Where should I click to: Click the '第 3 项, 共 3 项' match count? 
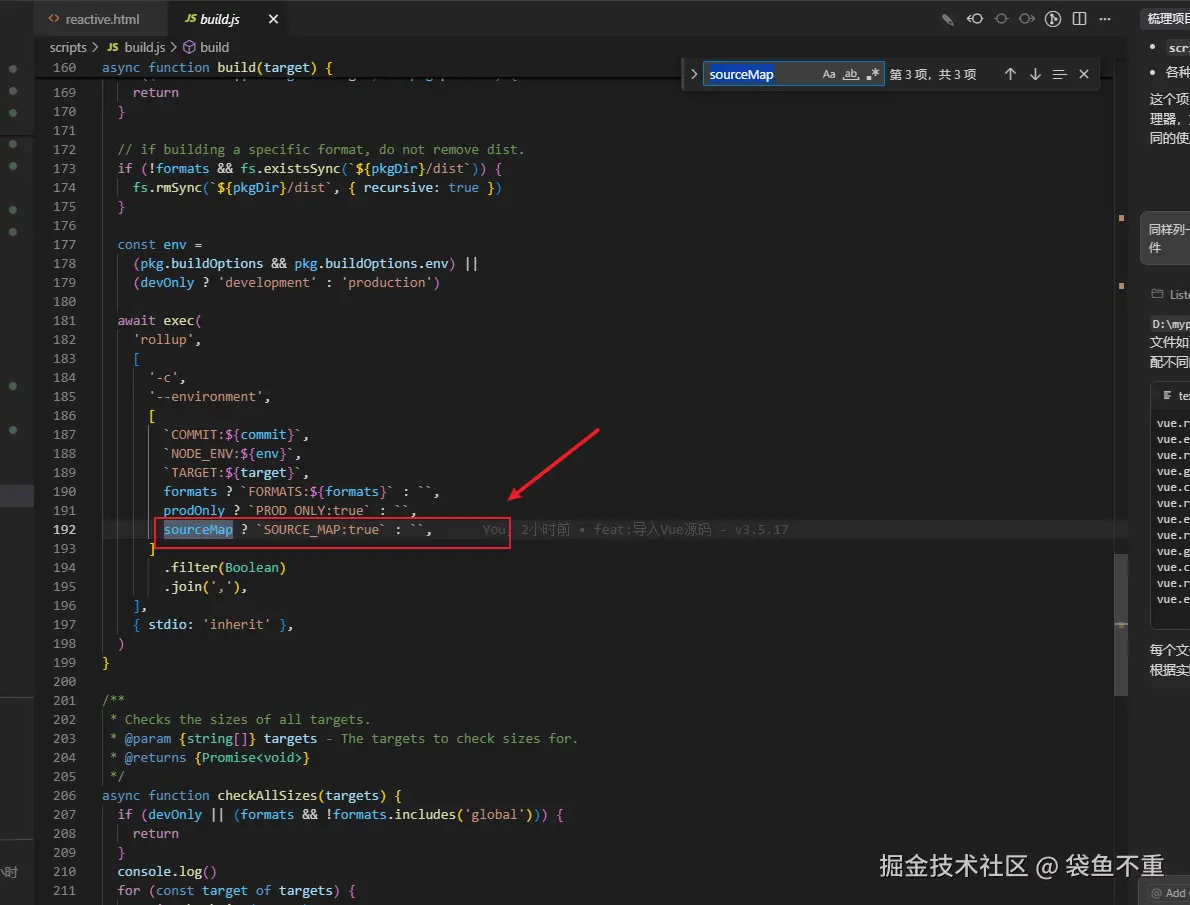click(933, 74)
